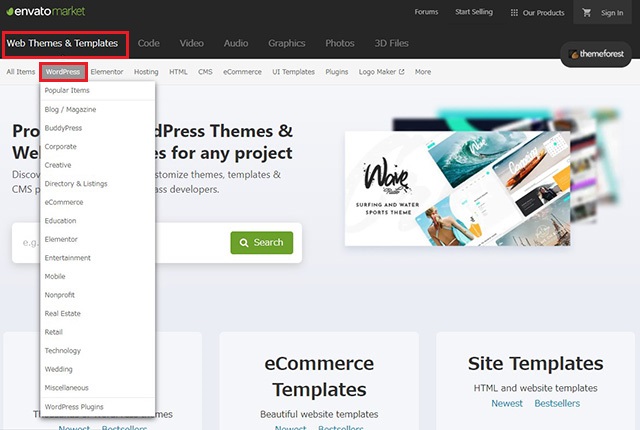640x430 pixels.
Task: Click the Envato Market logo
Action: click(46, 11)
